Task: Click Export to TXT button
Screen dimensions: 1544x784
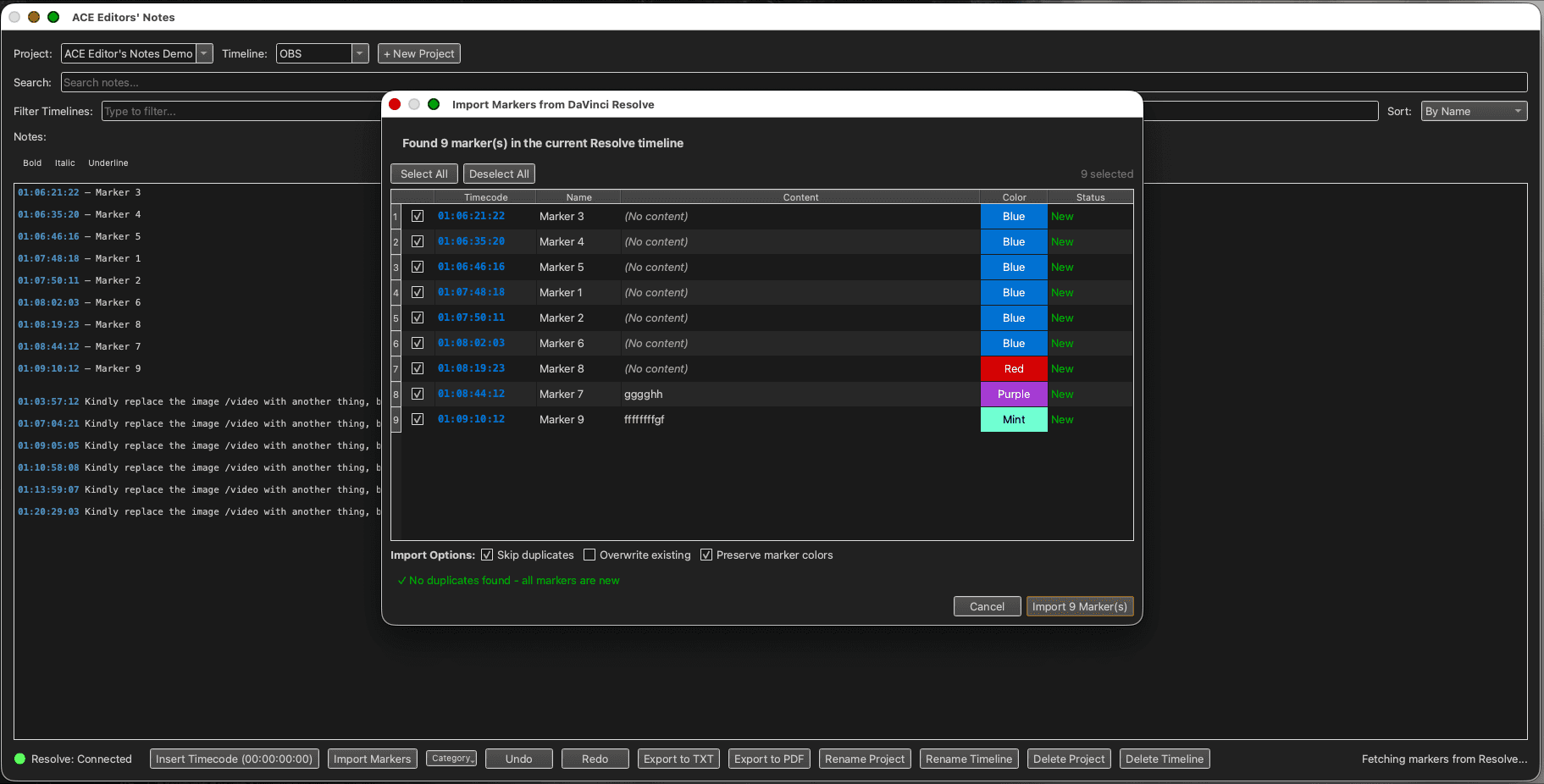Action: point(678,759)
